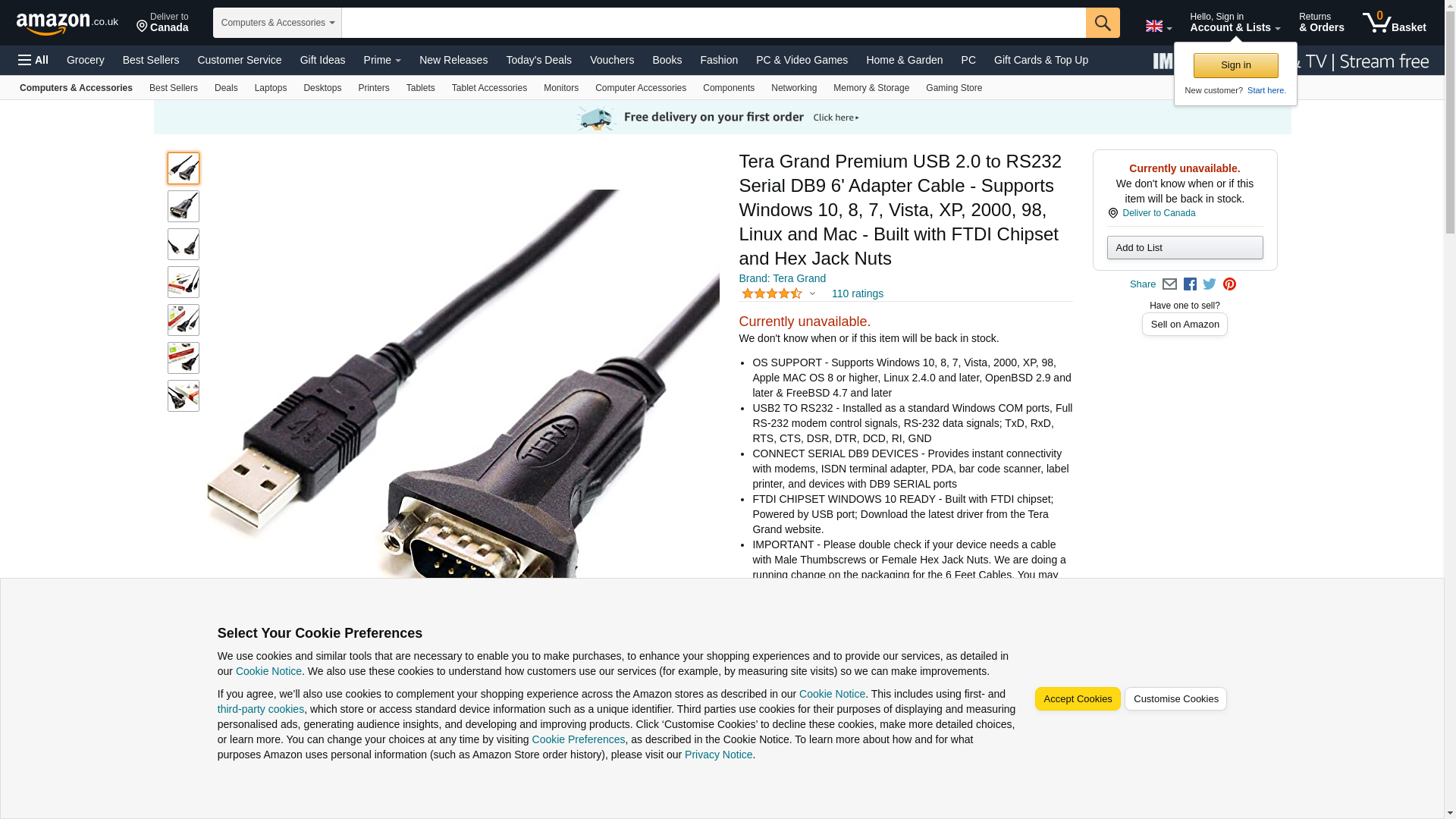
Task: Expand the language flag selector
Action: click(x=1159, y=26)
